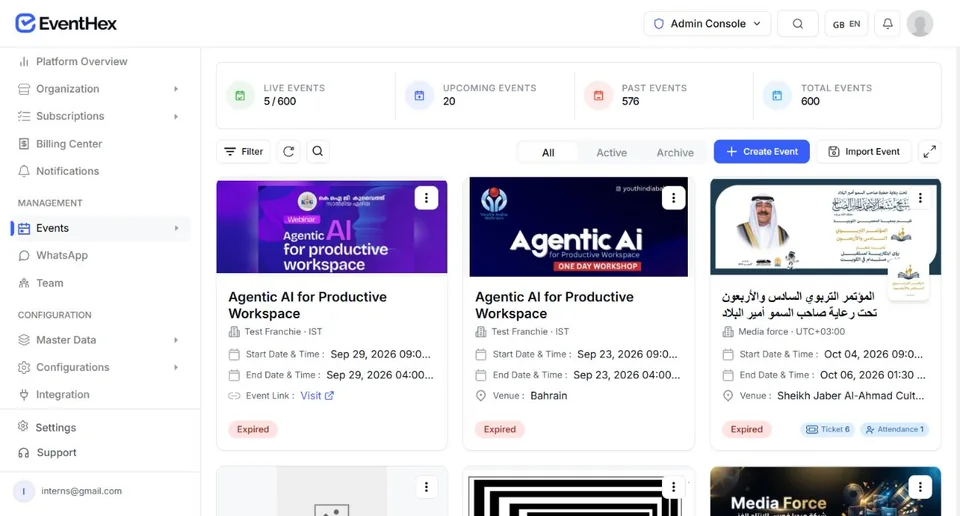Open the search icon in top header

click(798, 24)
